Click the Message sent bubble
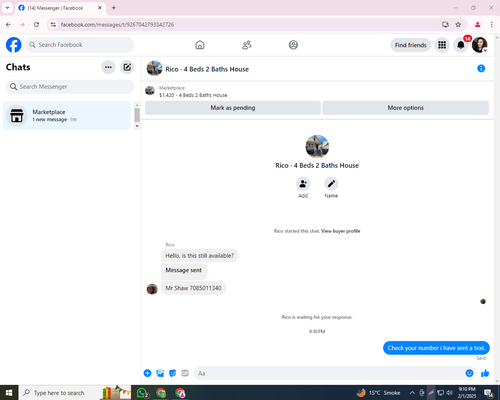The height and width of the screenshot is (400, 500). (x=184, y=271)
